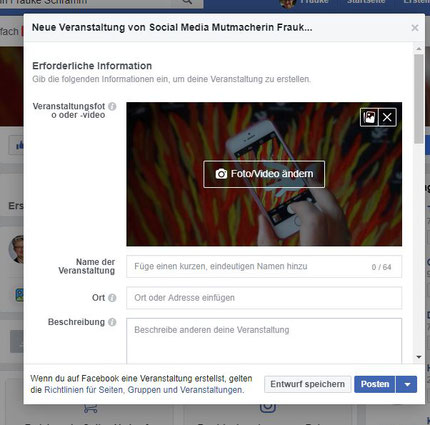The width and height of the screenshot is (430, 425).
Task: Click Entwurf speichern button
Action: 308,384
